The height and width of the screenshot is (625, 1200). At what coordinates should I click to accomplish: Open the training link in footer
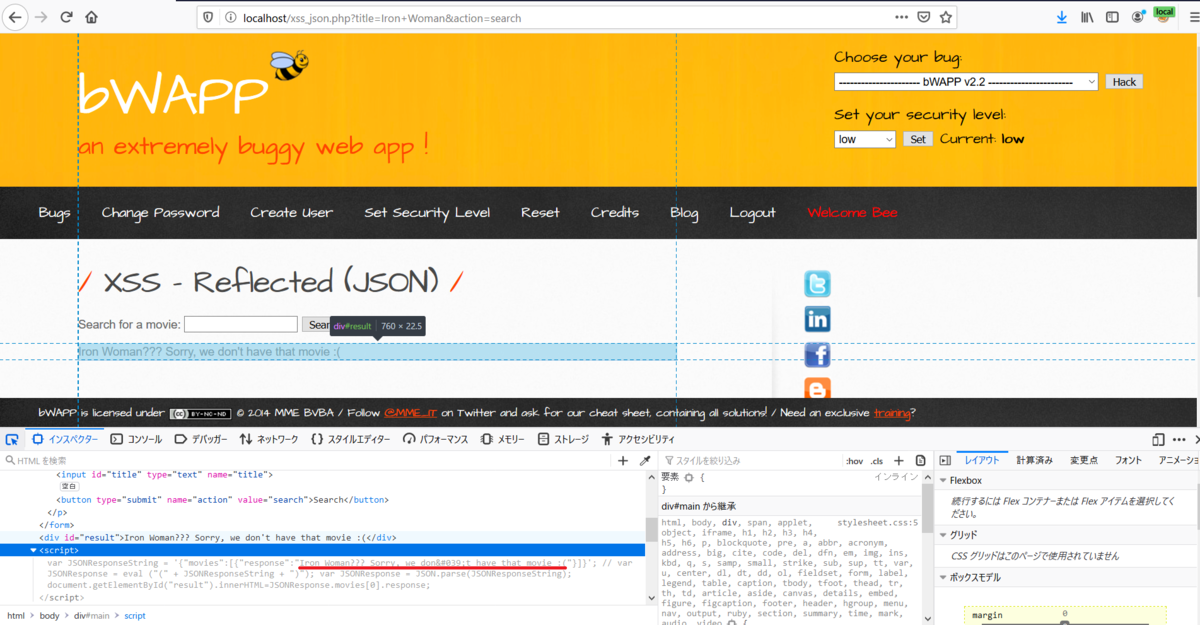tap(891, 412)
